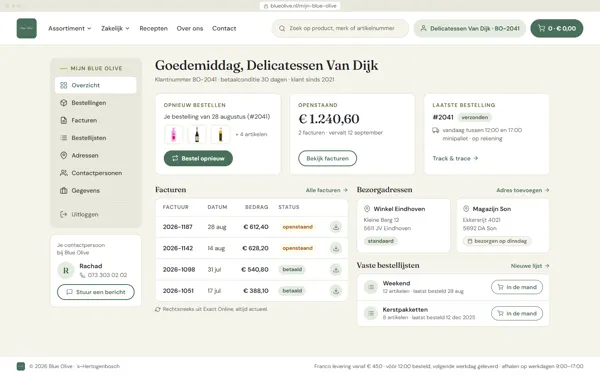Click Bekijk facturen button
Screen dimensions: 600x376
pyautogui.click(x=328, y=158)
